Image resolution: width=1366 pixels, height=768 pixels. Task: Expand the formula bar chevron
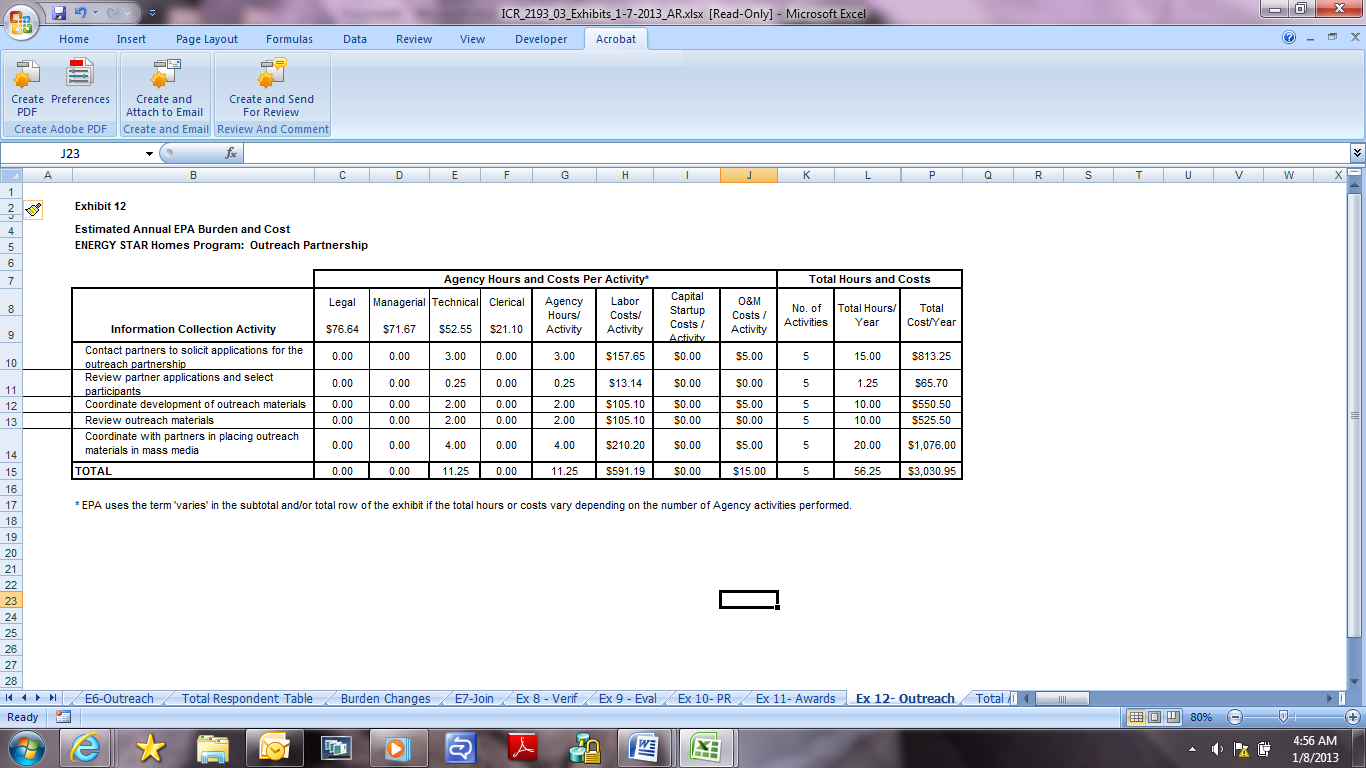tap(1357, 153)
